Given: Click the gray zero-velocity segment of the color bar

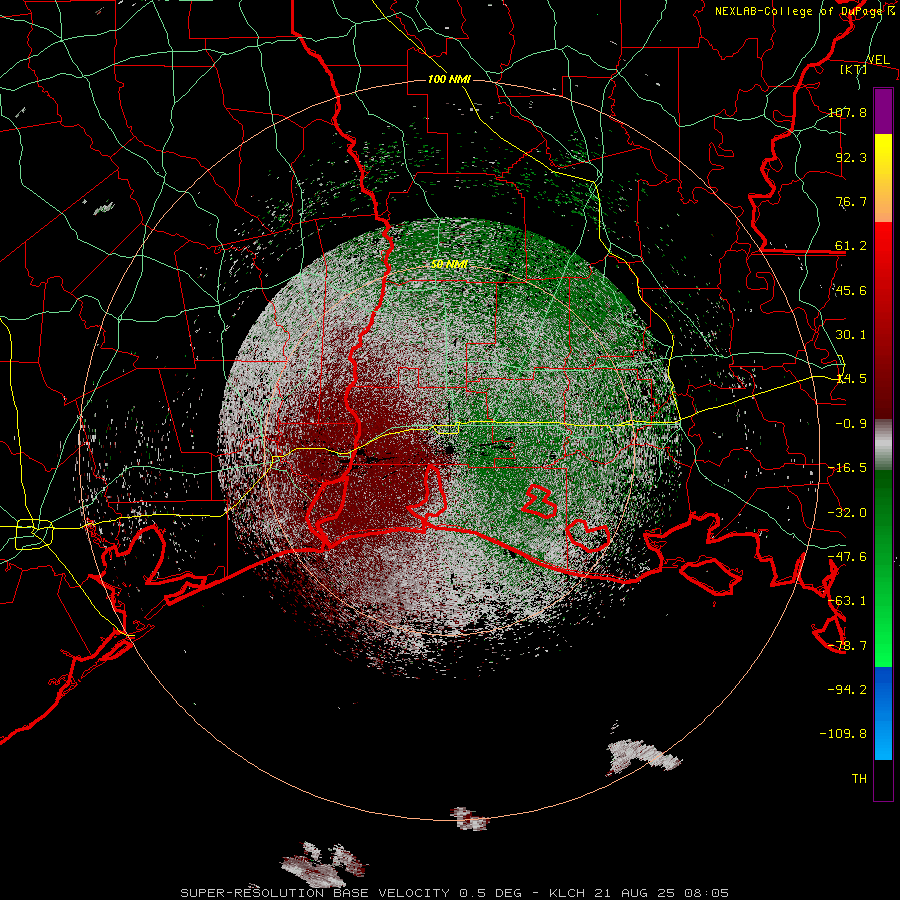Looking at the screenshot, I should [883, 444].
